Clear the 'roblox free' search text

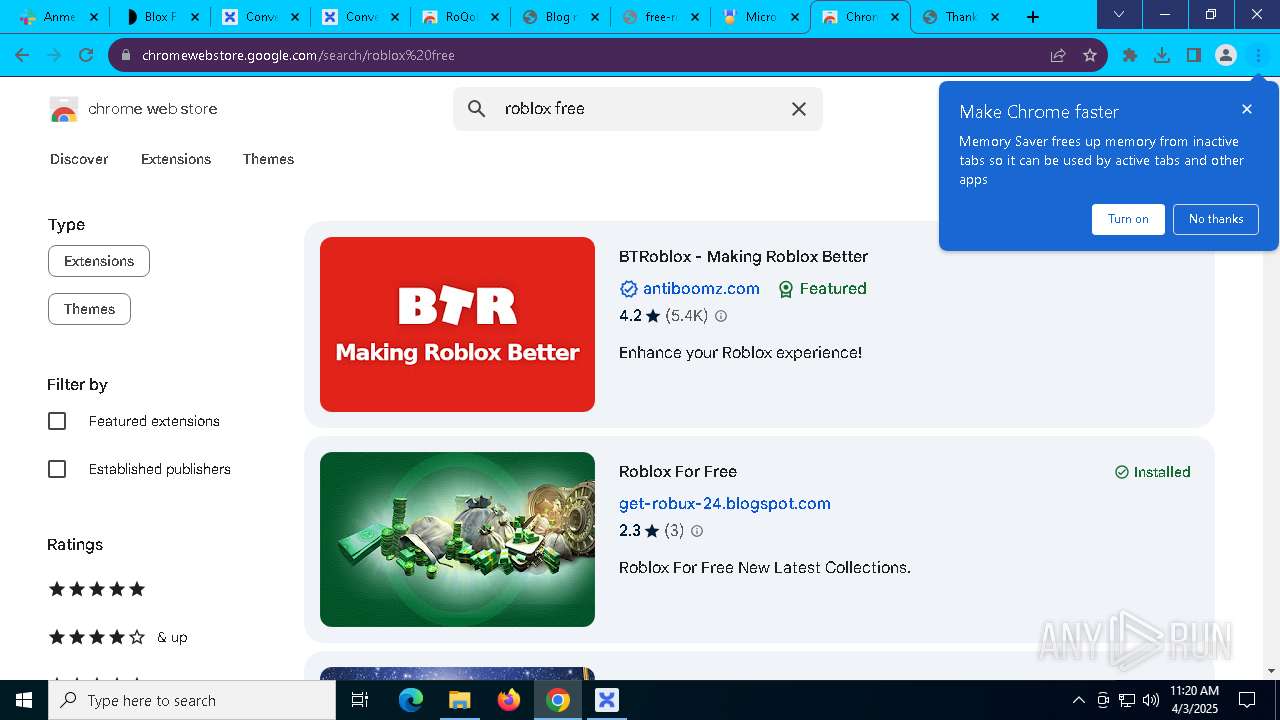pos(799,108)
